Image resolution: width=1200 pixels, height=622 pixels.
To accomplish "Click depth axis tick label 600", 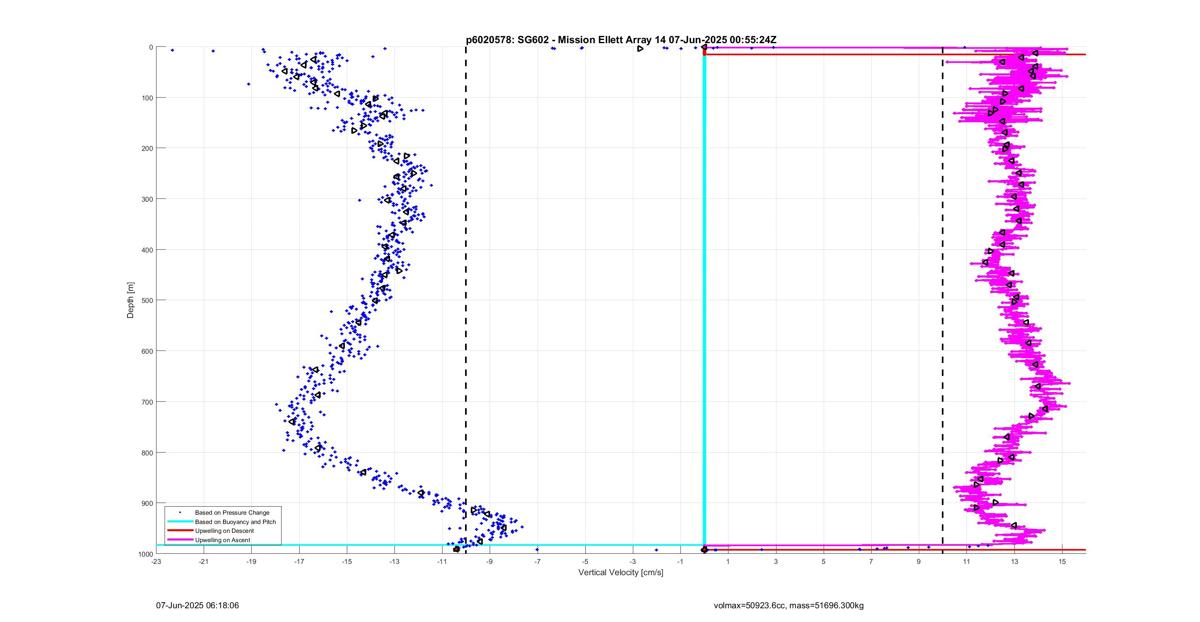I will 146,351.
